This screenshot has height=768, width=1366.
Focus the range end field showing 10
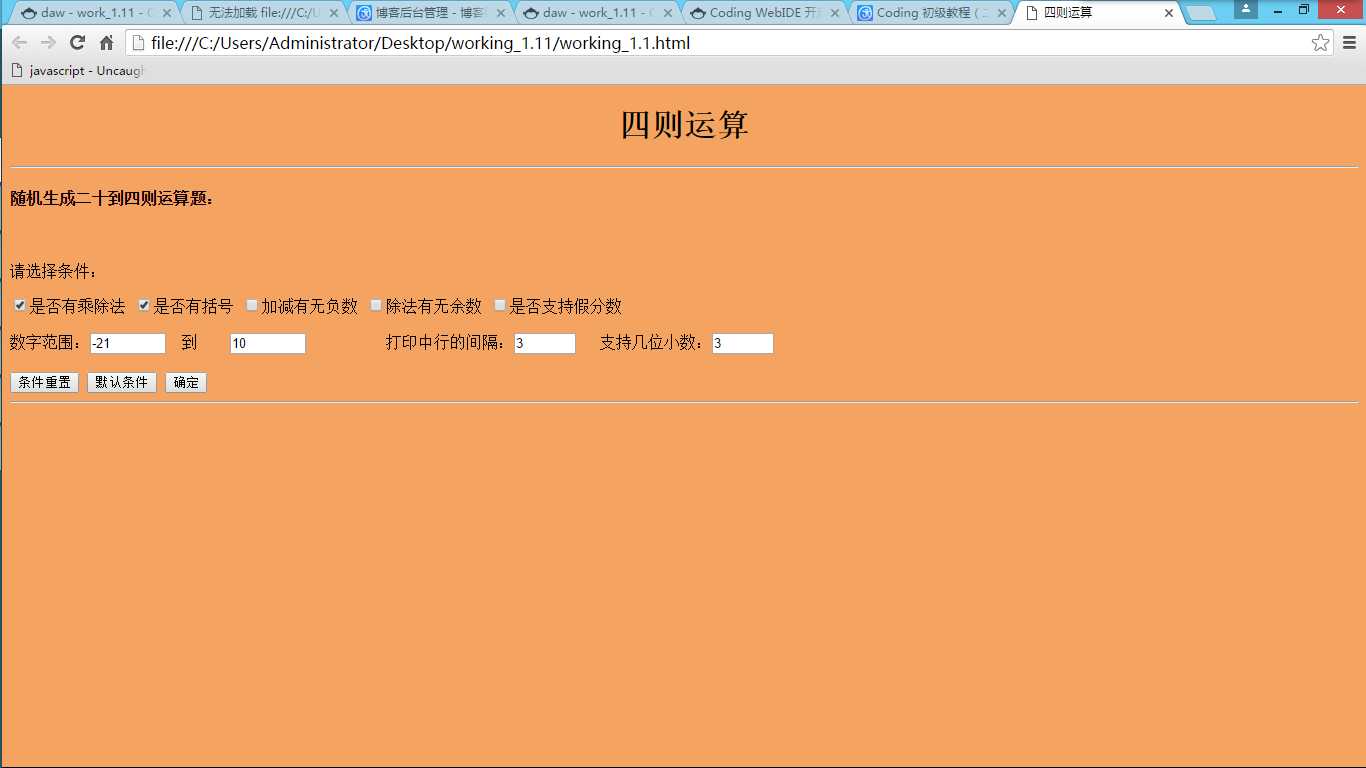268,343
